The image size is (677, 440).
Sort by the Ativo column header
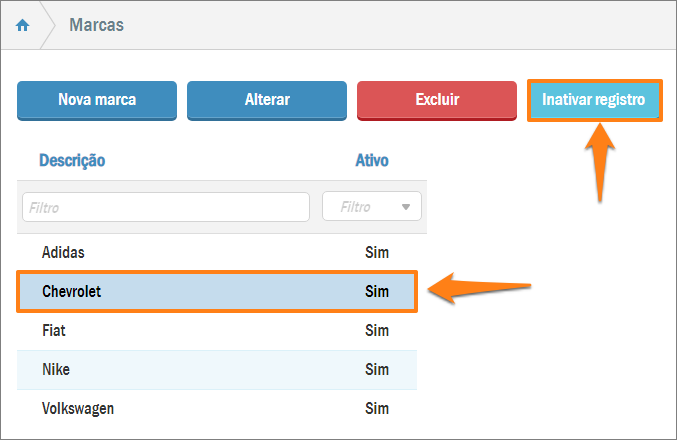pyautogui.click(x=372, y=160)
